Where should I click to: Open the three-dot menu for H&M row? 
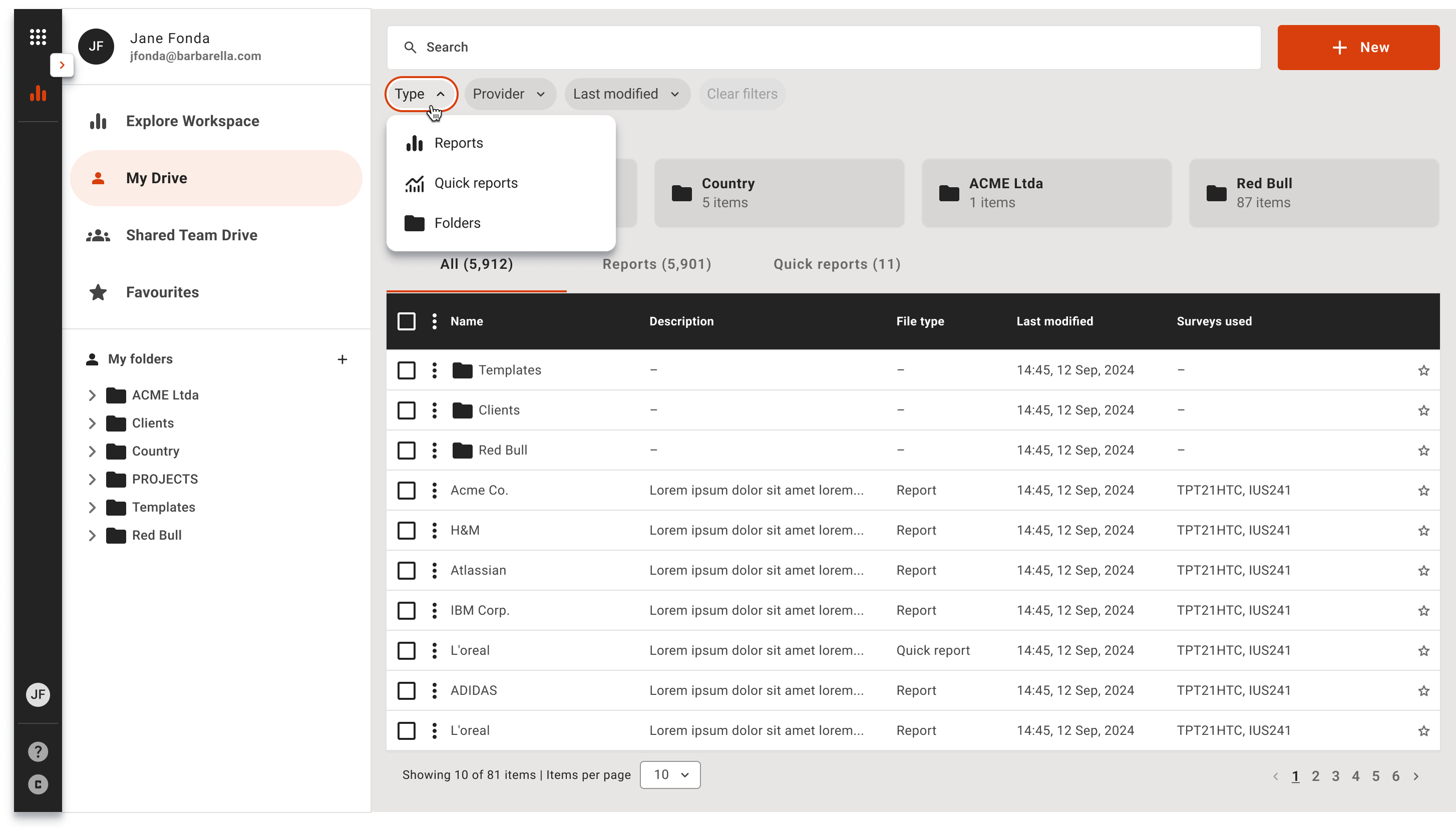(434, 530)
